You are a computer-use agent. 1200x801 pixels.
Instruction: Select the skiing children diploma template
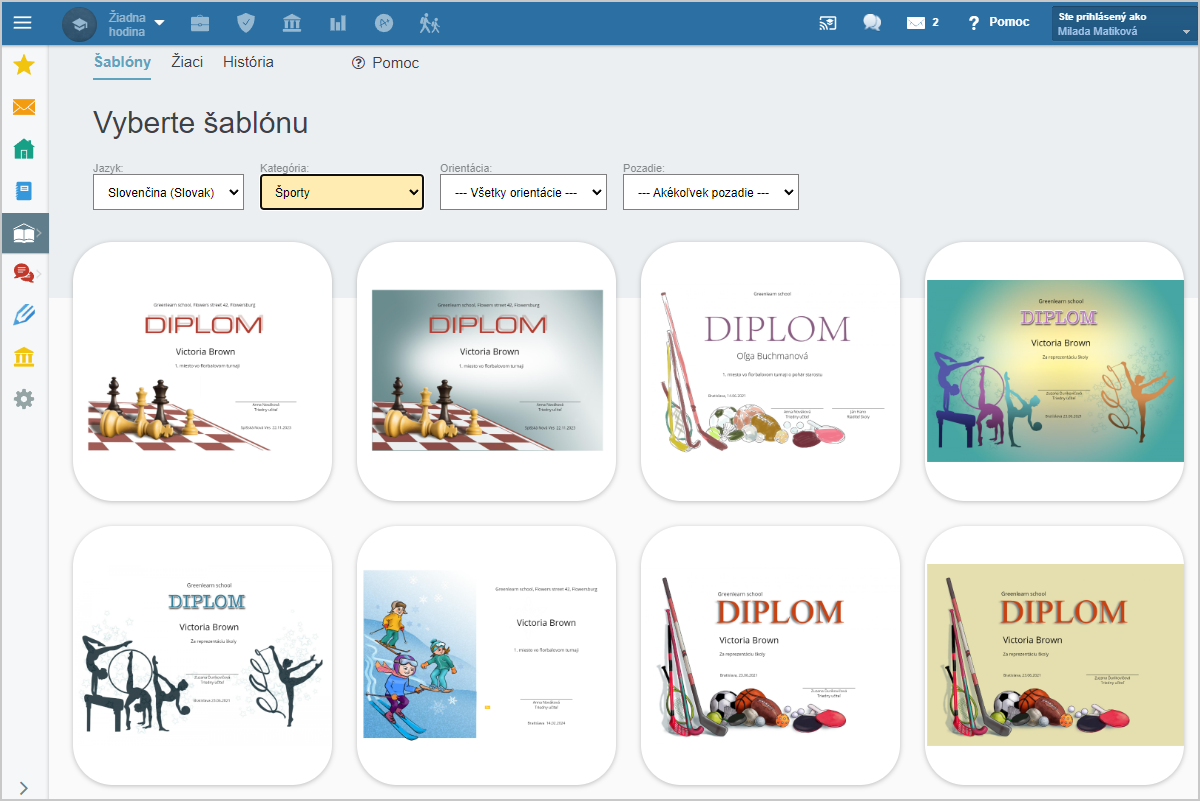[x=486, y=655]
